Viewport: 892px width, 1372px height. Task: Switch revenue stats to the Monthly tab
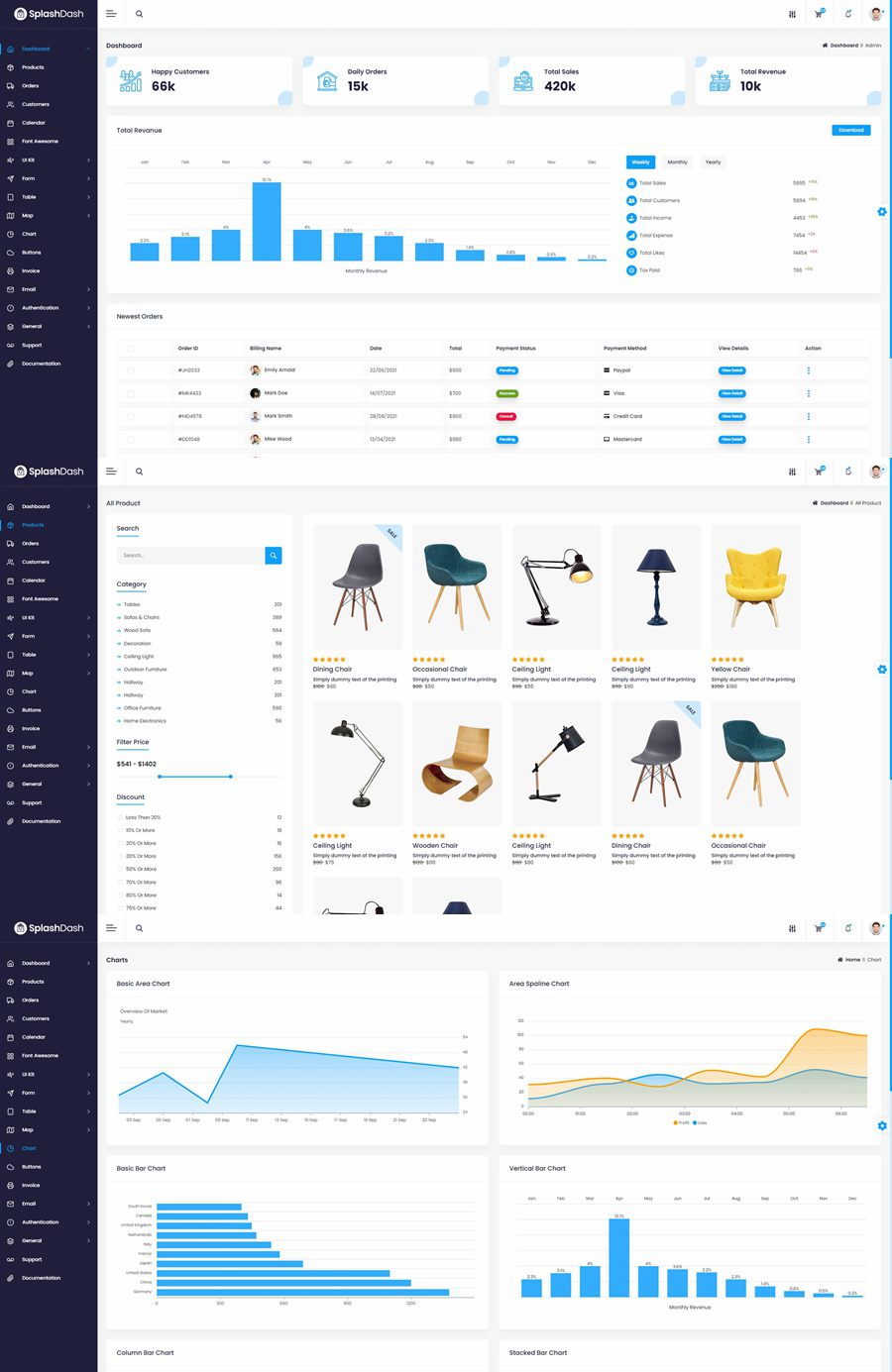[677, 162]
